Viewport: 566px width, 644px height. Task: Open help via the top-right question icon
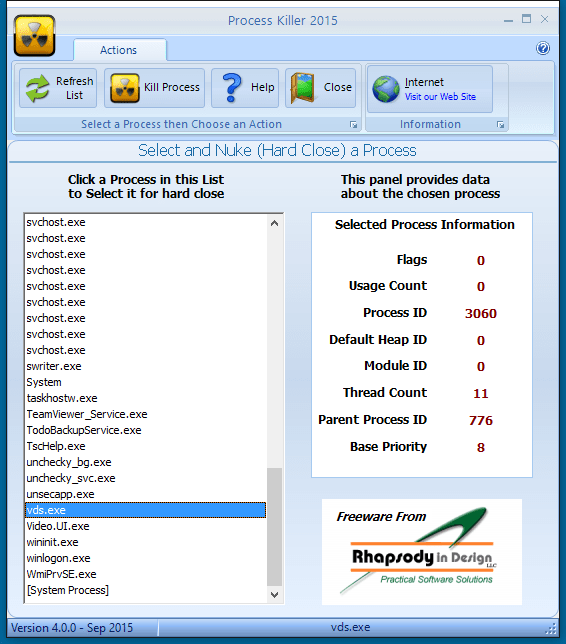click(543, 48)
